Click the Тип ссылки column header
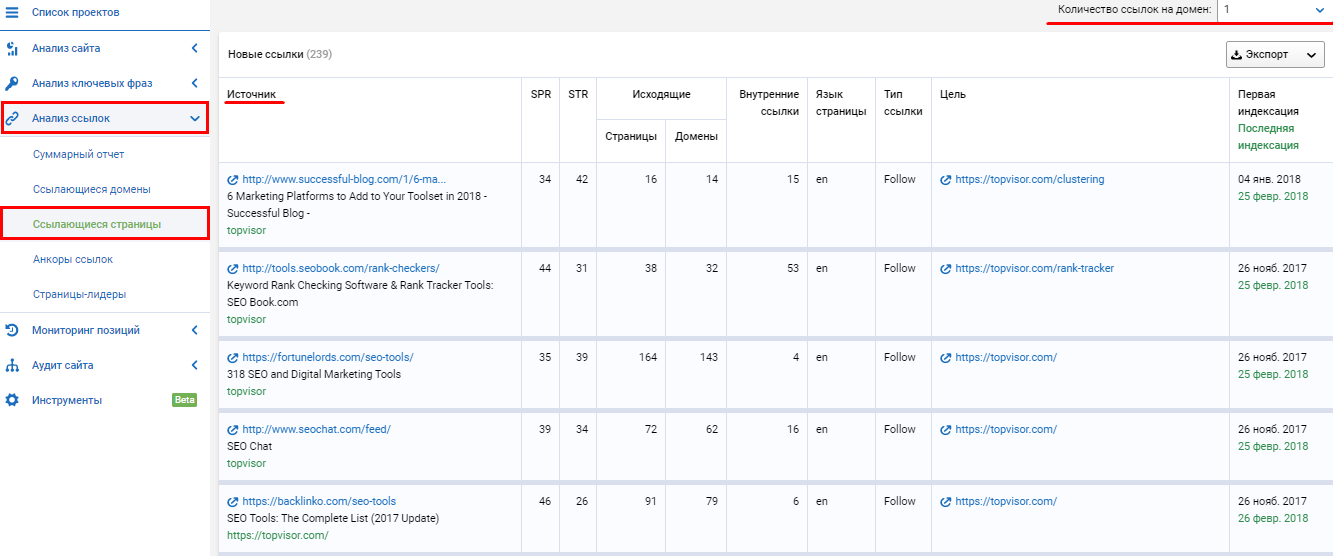 coord(903,103)
